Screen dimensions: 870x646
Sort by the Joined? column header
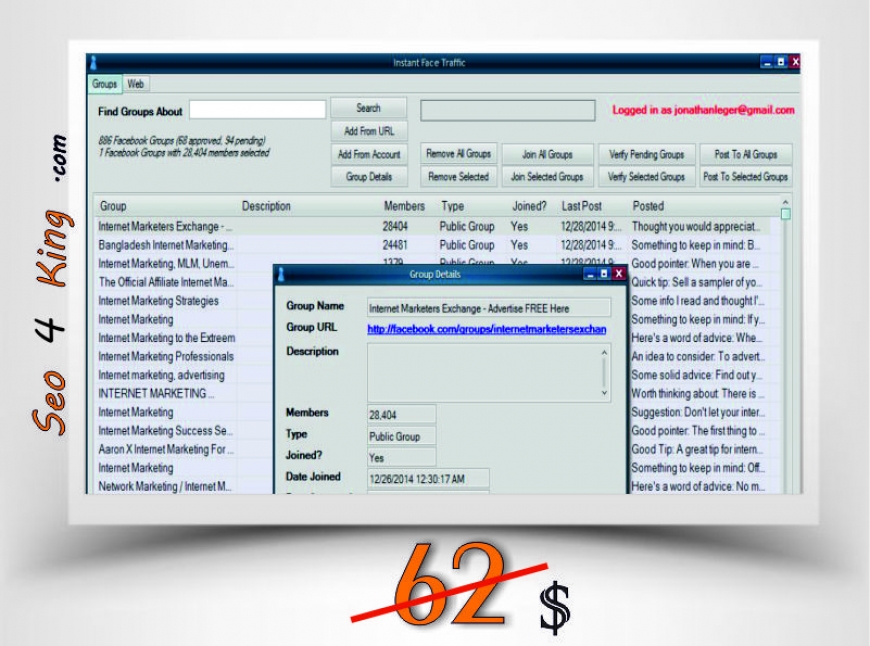pyautogui.click(x=529, y=206)
